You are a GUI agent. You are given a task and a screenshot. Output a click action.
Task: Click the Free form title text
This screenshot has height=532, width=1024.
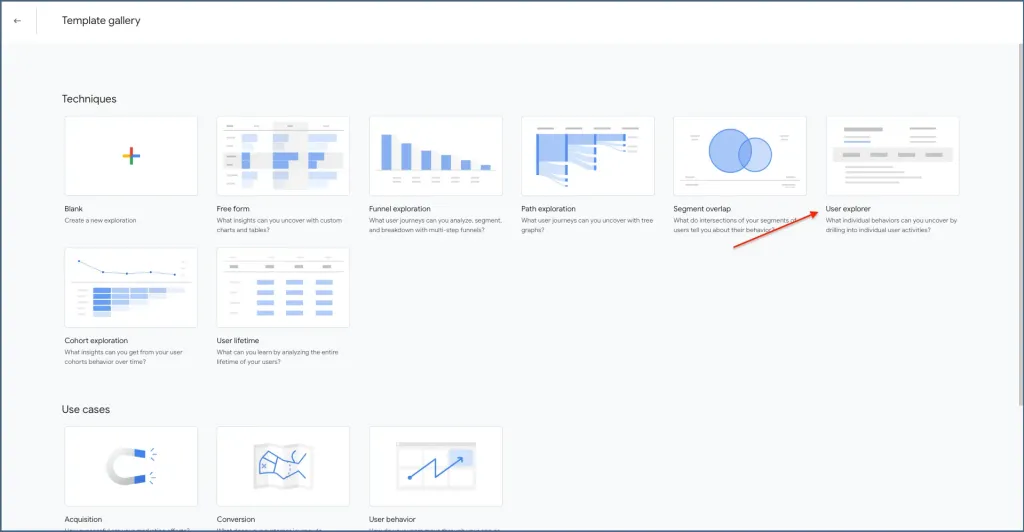233,209
